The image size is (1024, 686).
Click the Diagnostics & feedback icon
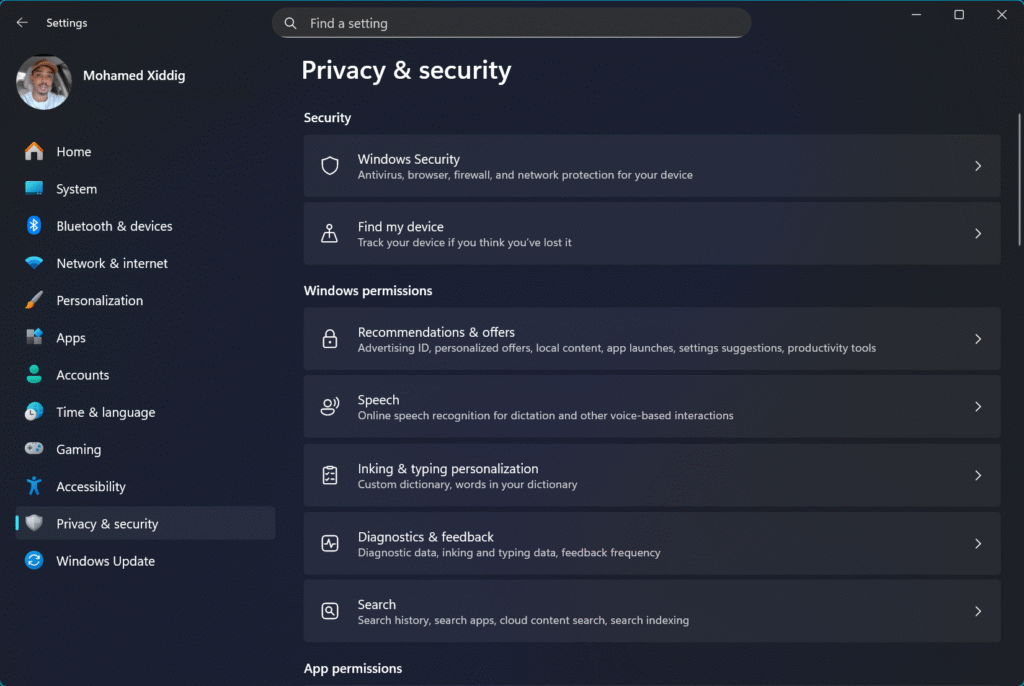330,544
